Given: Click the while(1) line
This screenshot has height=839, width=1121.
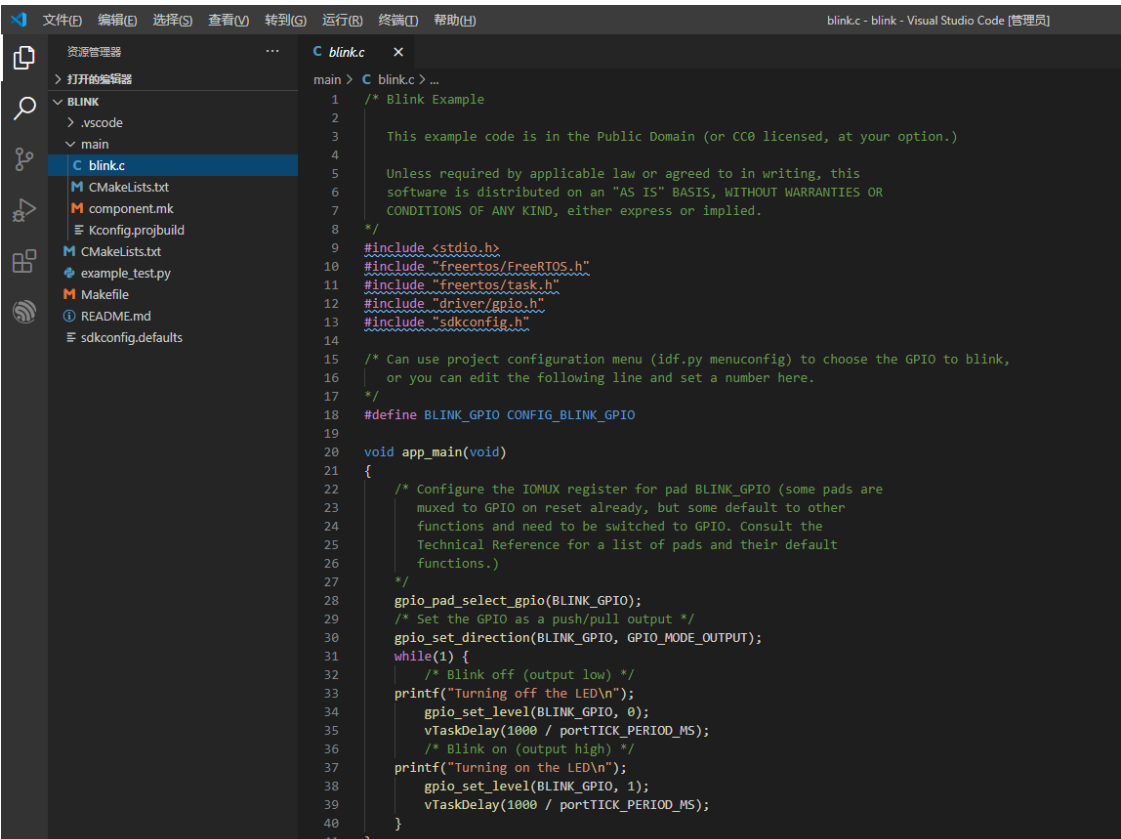Looking at the screenshot, I should [x=431, y=656].
